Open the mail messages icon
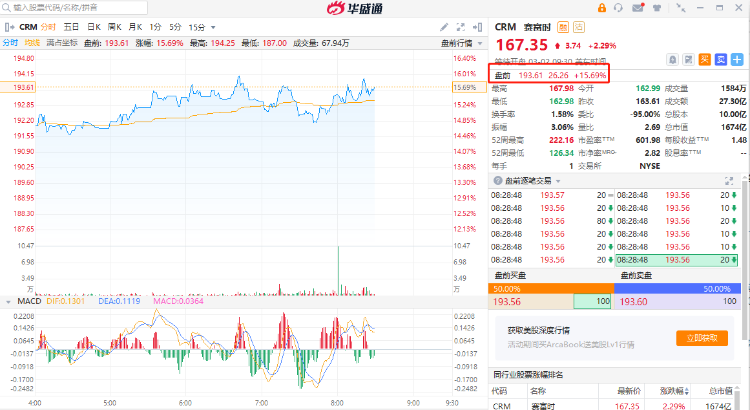This screenshot has width=750, height=410. [638, 8]
